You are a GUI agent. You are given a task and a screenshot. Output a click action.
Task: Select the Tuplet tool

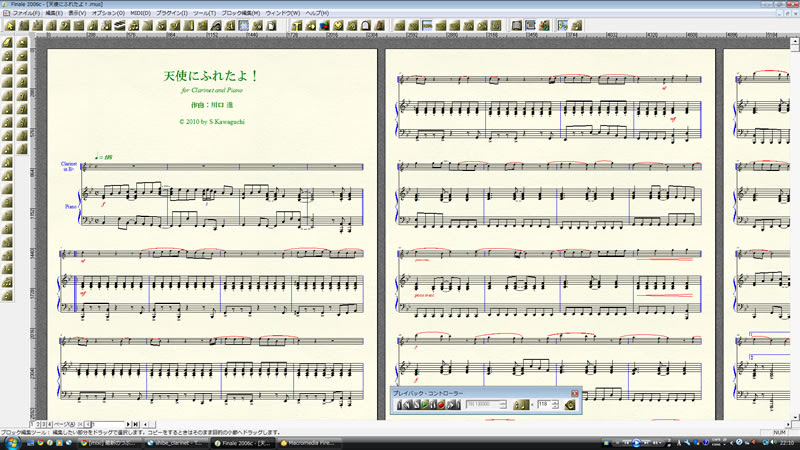tap(134, 26)
